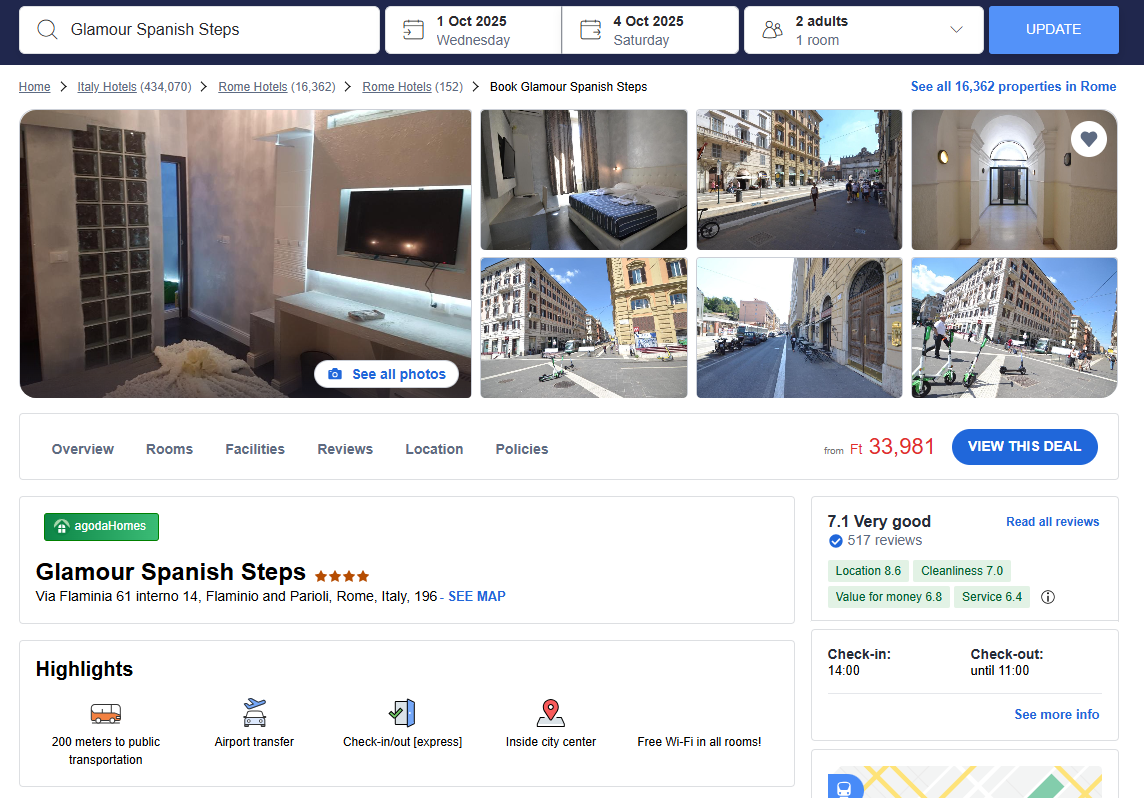Image resolution: width=1144 pixels, height=798 pixels.
Task: Click the Glamour Spanish Steps search field
Action: coord(199,30)
